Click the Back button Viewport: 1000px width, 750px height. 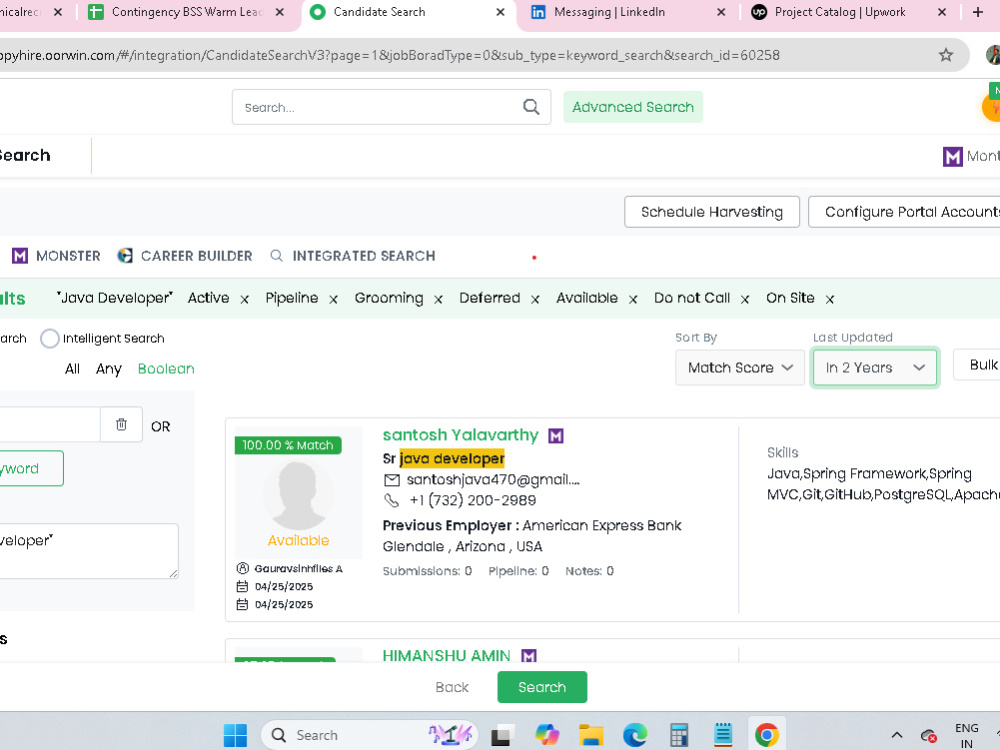tap(452, 687)
